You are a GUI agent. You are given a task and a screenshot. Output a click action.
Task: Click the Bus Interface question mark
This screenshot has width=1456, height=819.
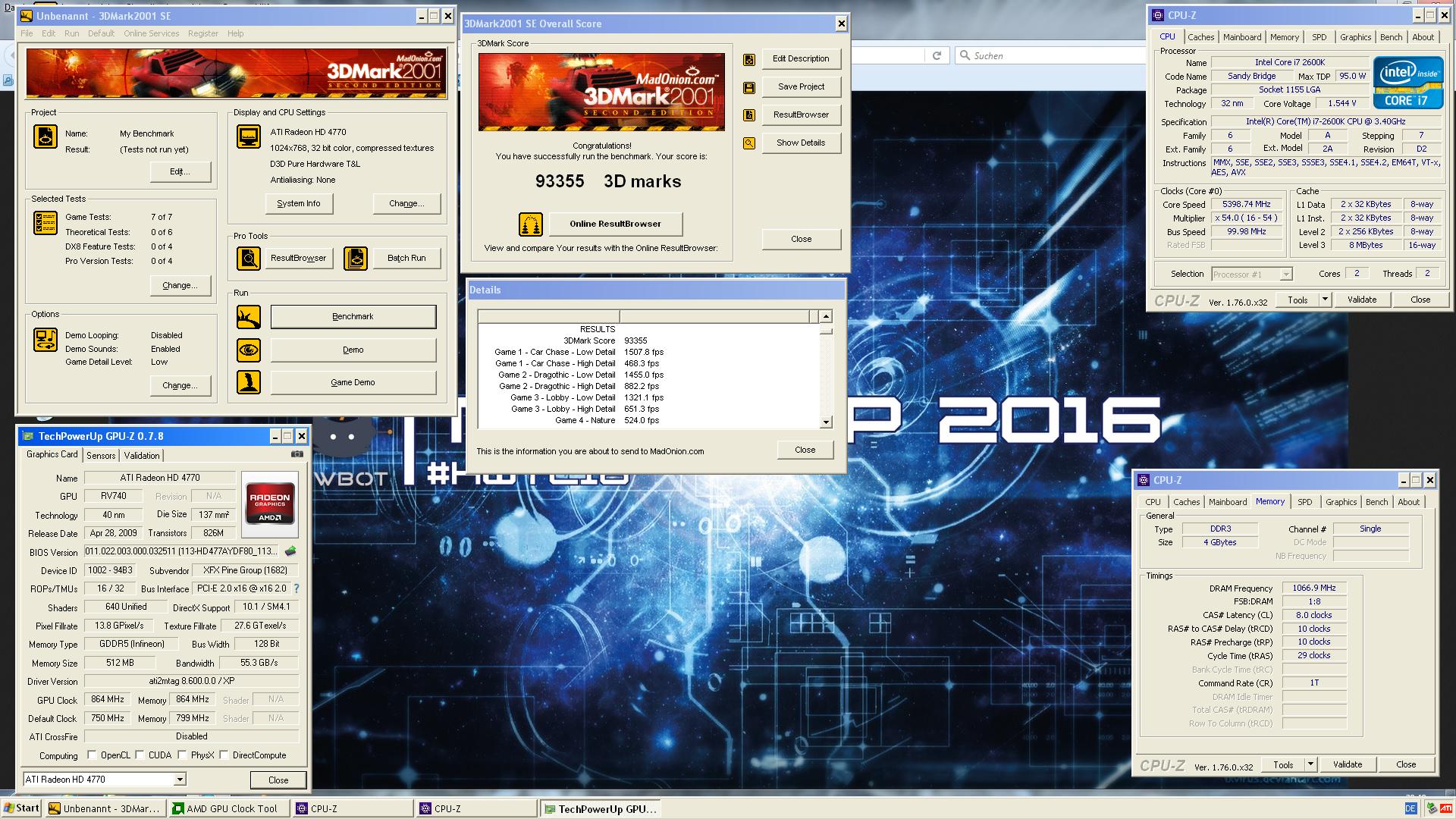click(x=297, y=588)
